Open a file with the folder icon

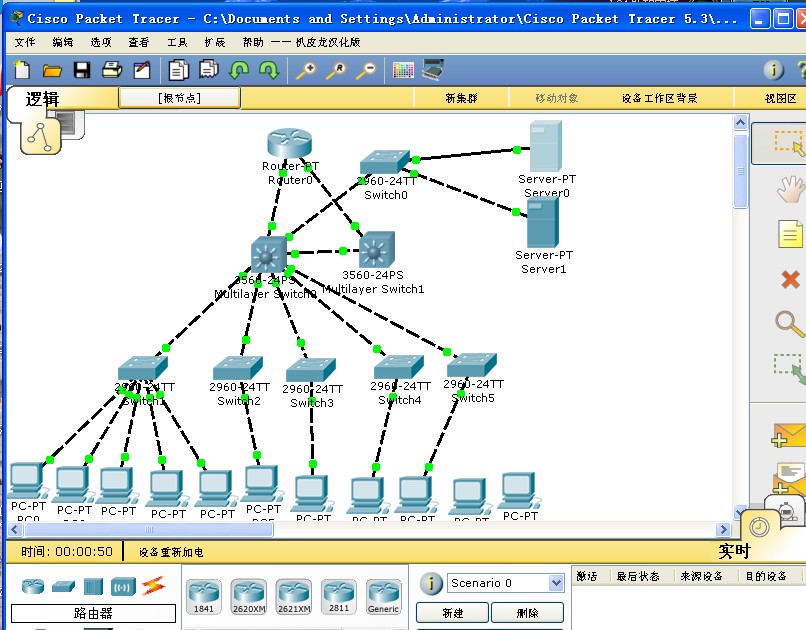click(x=52, y=70)
